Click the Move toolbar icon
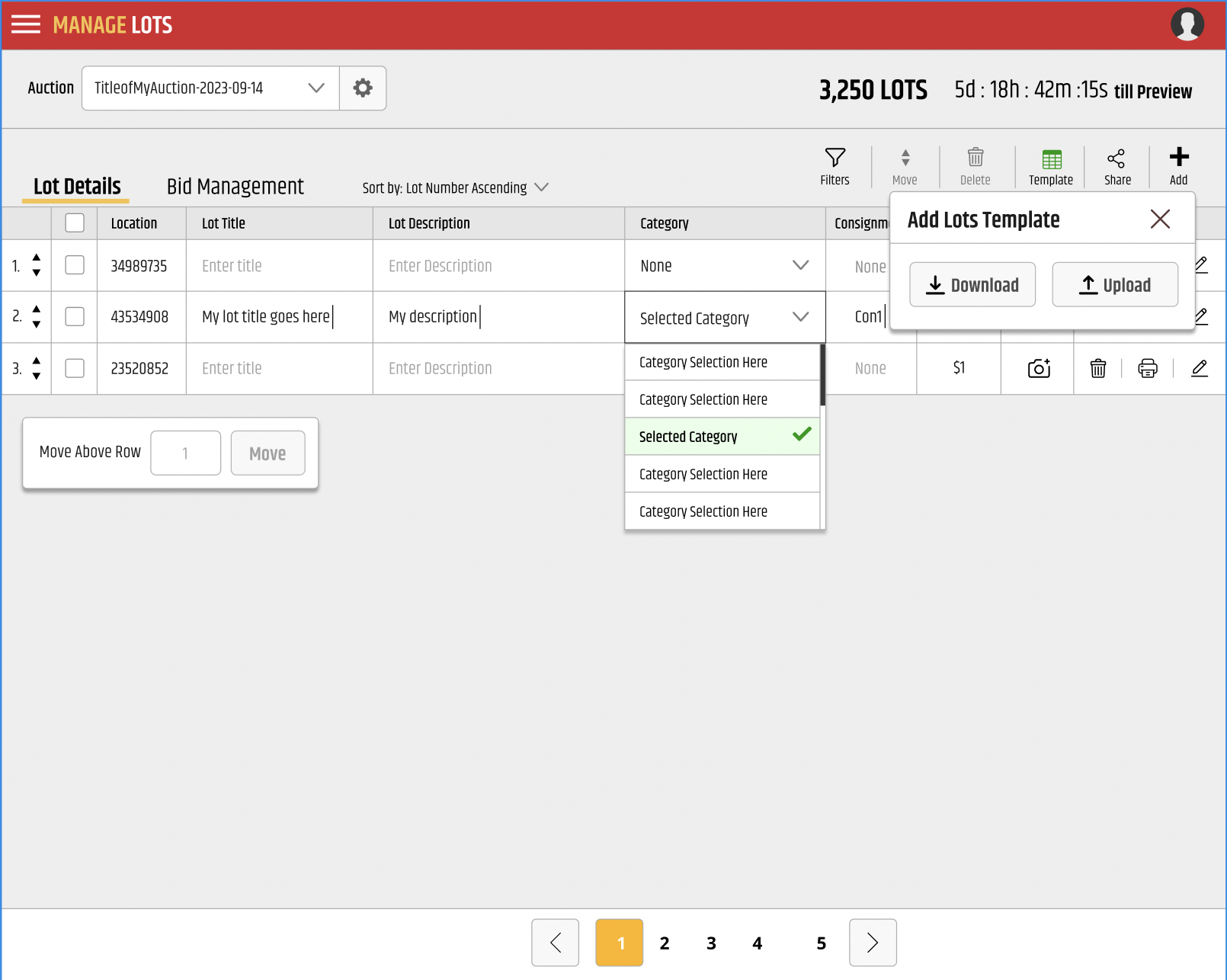The image size is (1227, 980). tap(905, 166)
